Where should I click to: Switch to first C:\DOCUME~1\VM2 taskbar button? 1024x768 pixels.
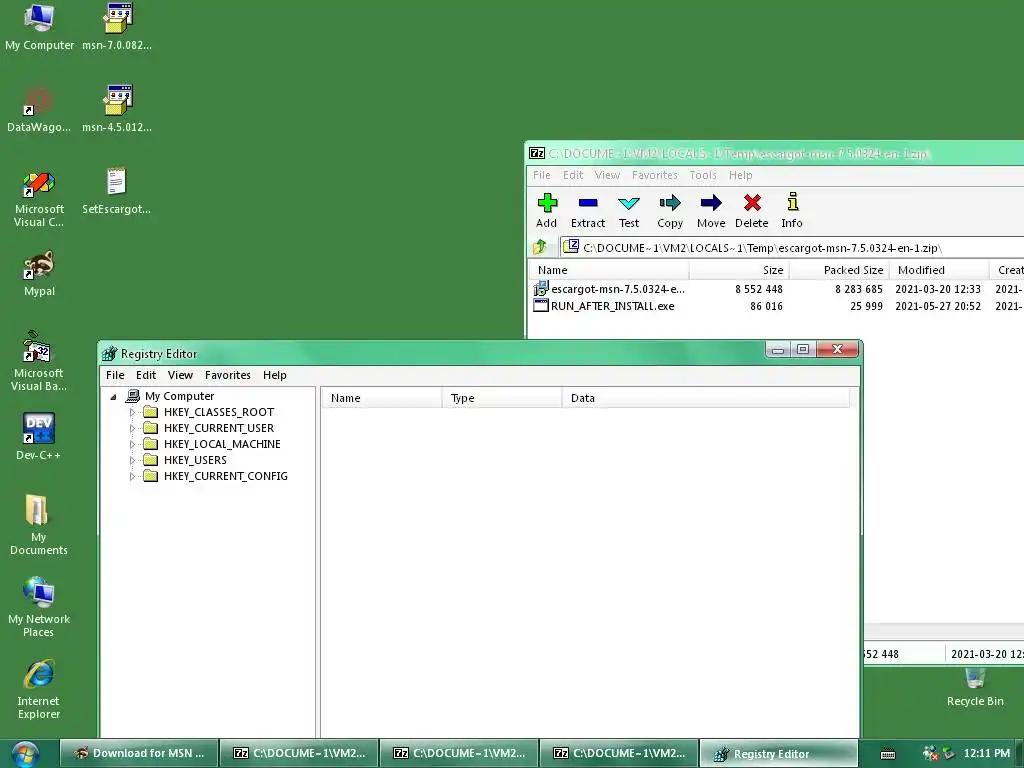tap(299, 754)
